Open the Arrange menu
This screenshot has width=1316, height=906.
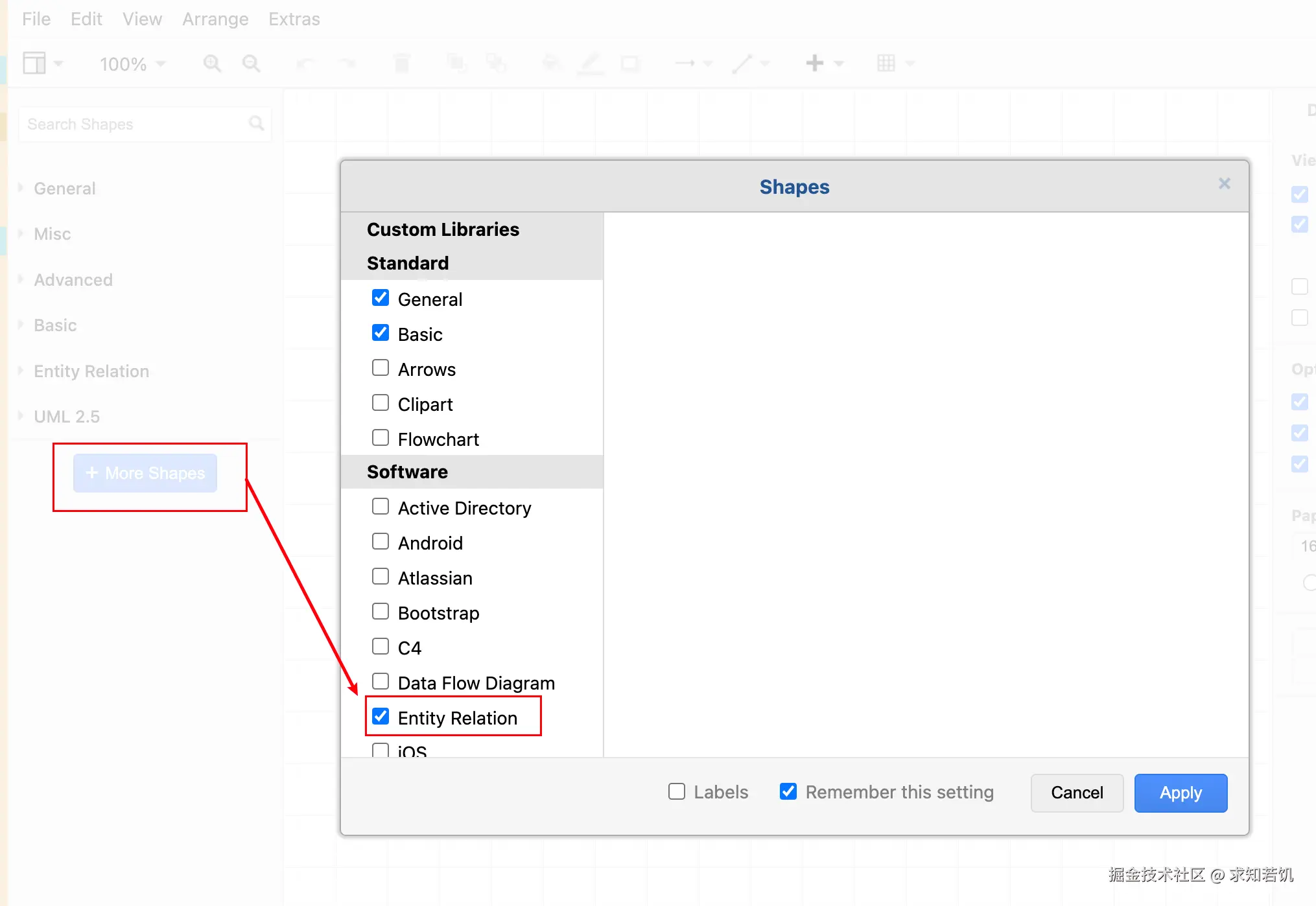click(x=215, y=19)
